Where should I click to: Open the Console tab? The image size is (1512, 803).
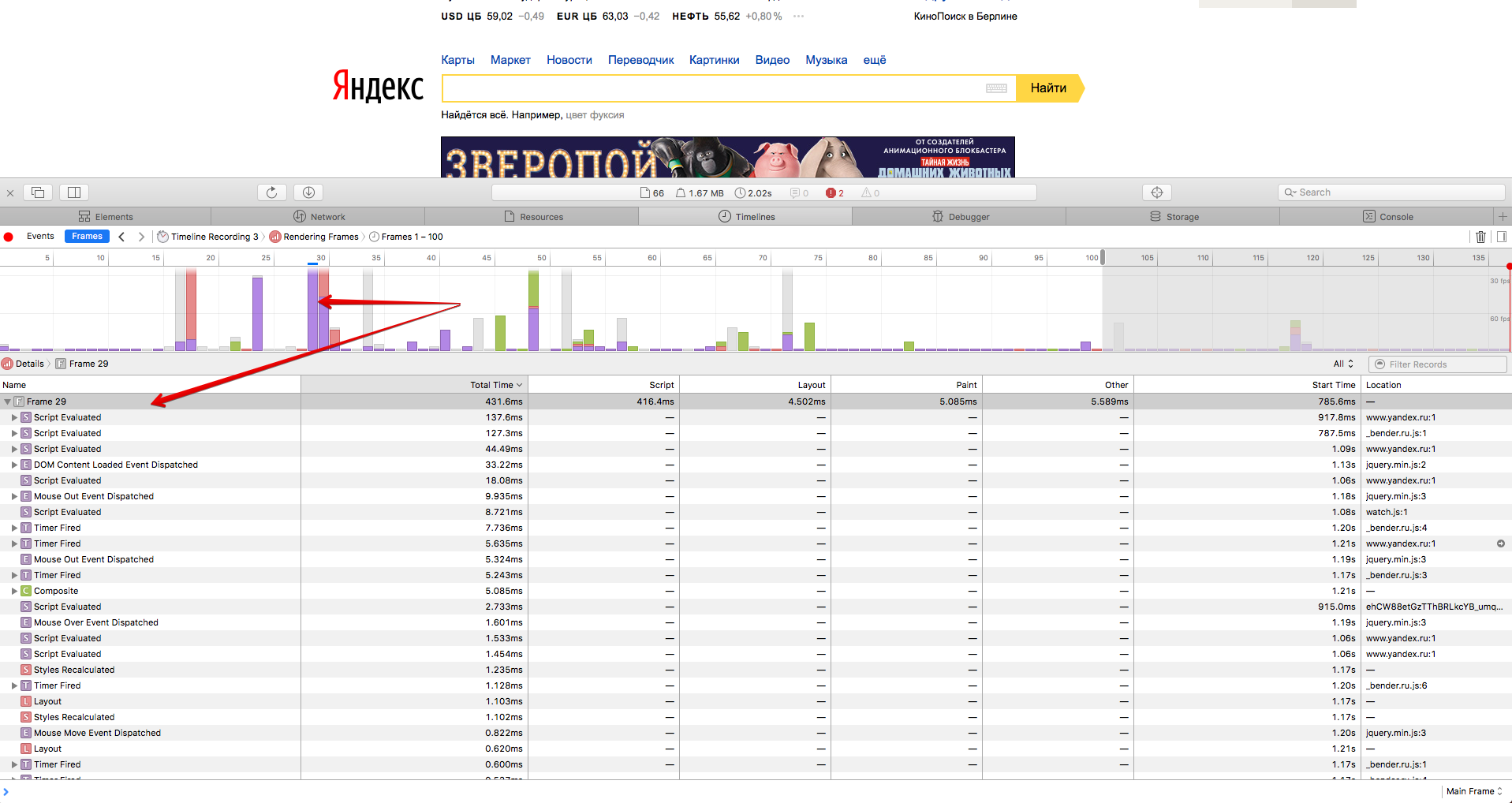tap(1387, 216)
